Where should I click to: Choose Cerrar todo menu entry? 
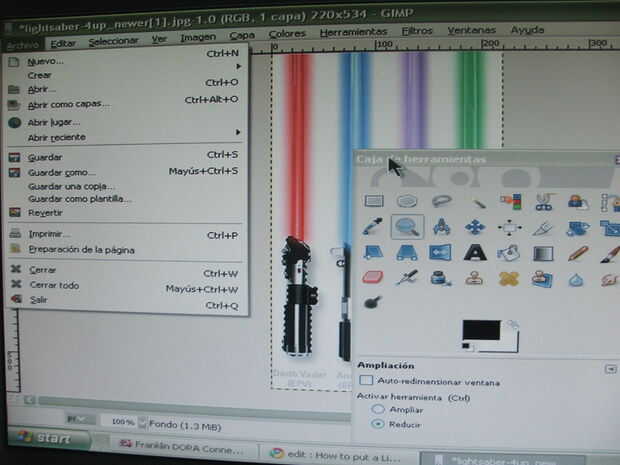pos(126,285)
